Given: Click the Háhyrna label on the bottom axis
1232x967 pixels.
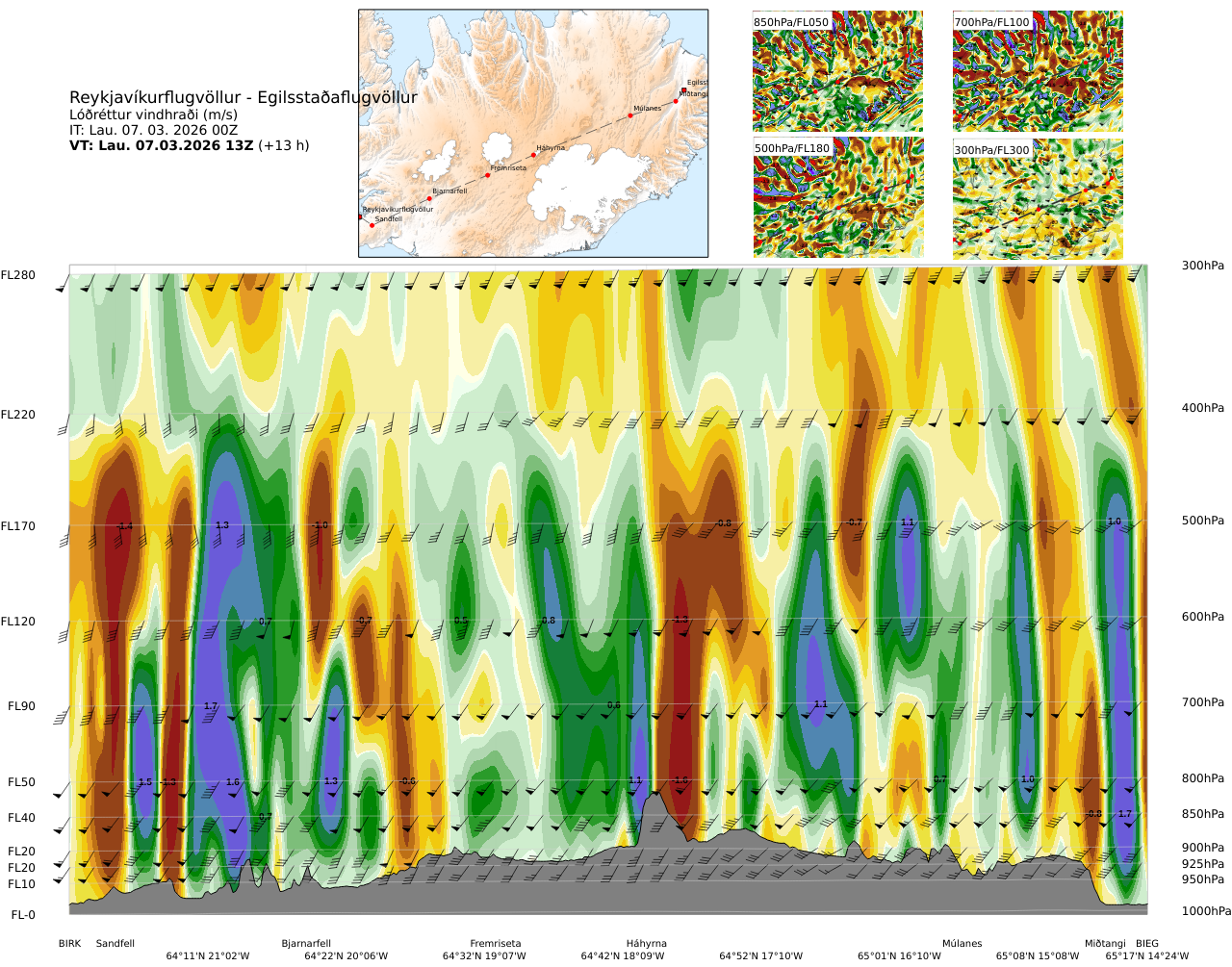Looking at the screenshot, I should pos(646,944).
